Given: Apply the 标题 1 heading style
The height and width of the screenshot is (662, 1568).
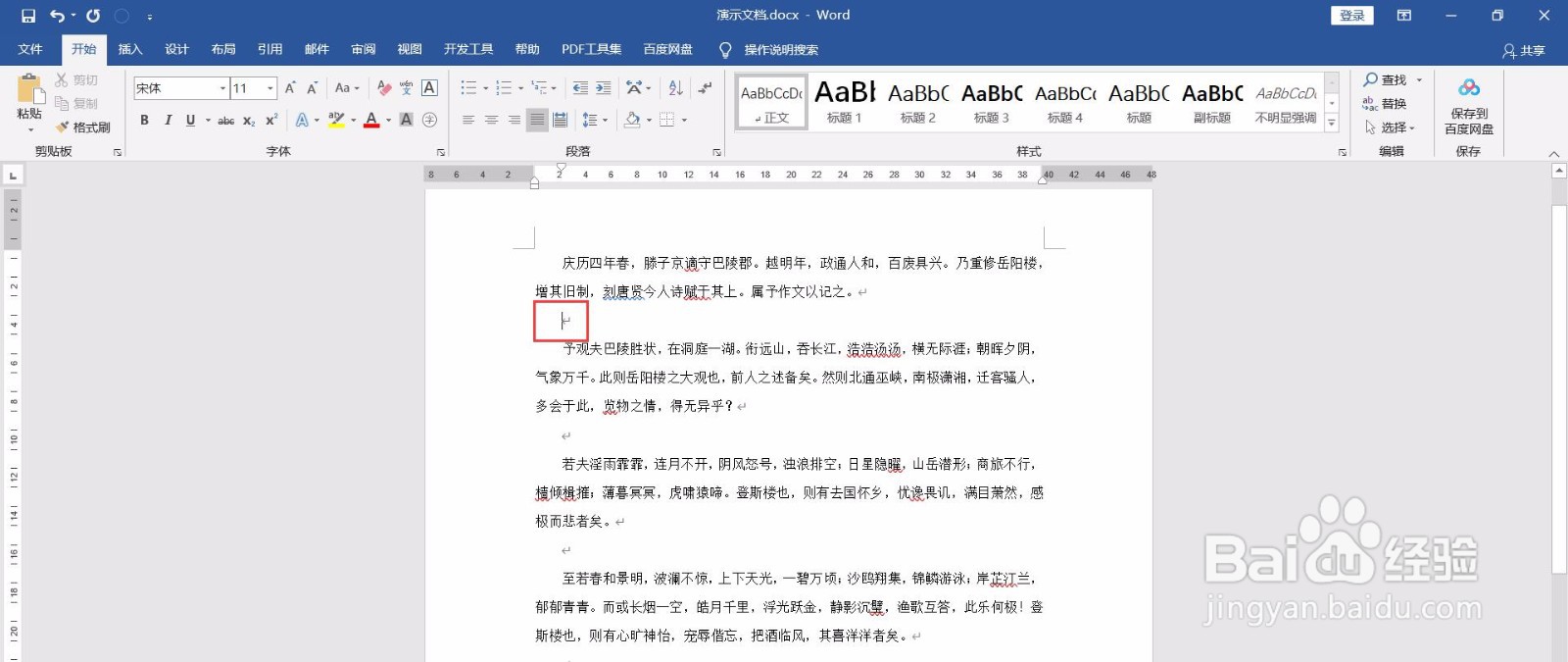Looking at the screenshot, I should coord(845,101).
